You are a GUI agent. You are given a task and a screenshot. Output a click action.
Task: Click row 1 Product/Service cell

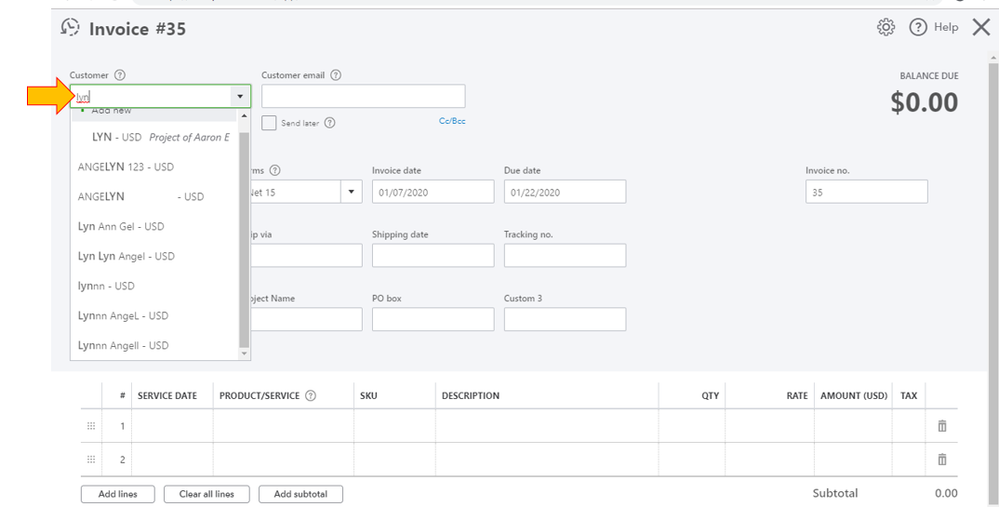tap(284, 426)
